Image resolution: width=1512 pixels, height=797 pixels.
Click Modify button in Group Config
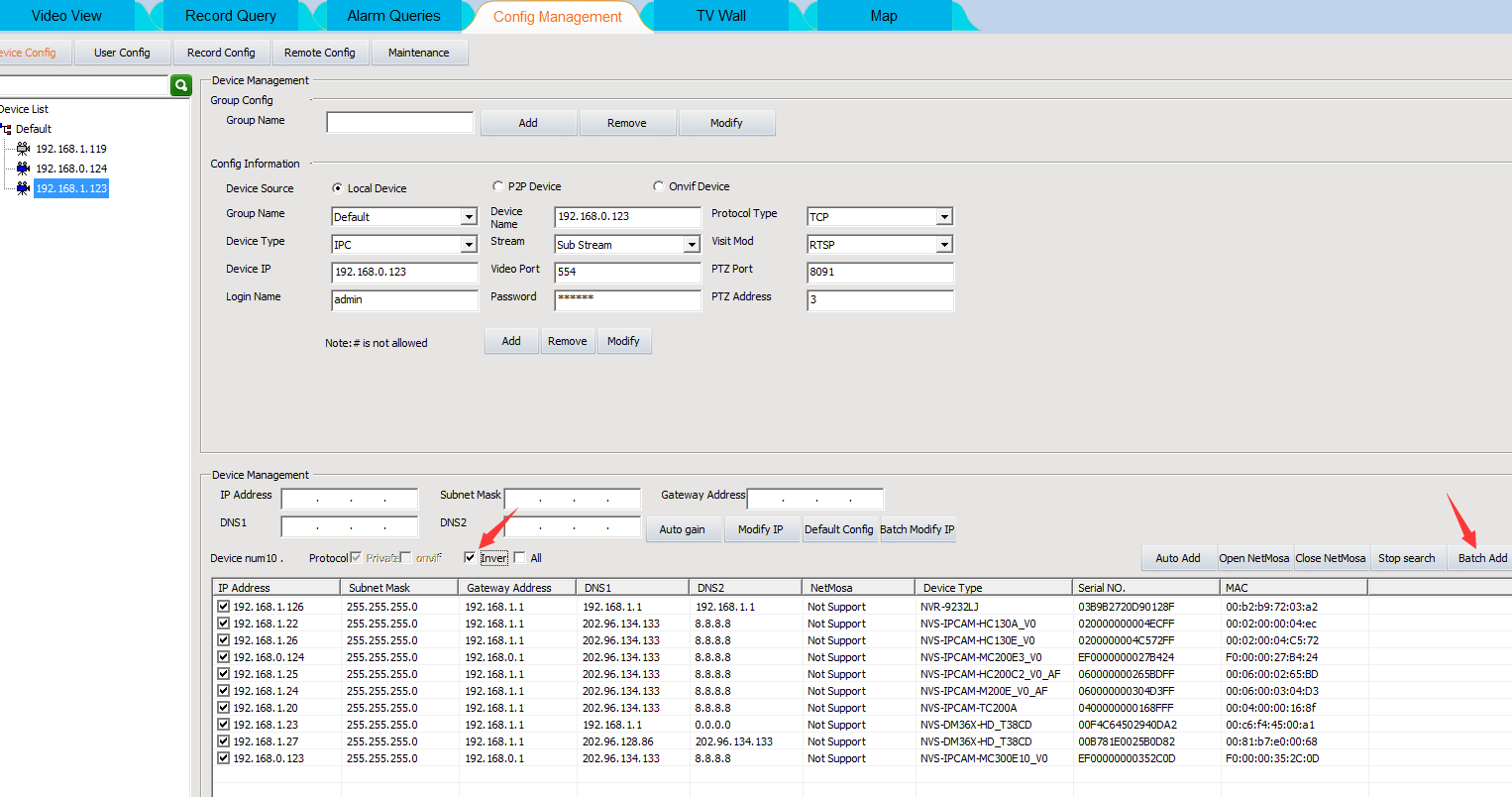pyautogui.click(x=726, y=123)
